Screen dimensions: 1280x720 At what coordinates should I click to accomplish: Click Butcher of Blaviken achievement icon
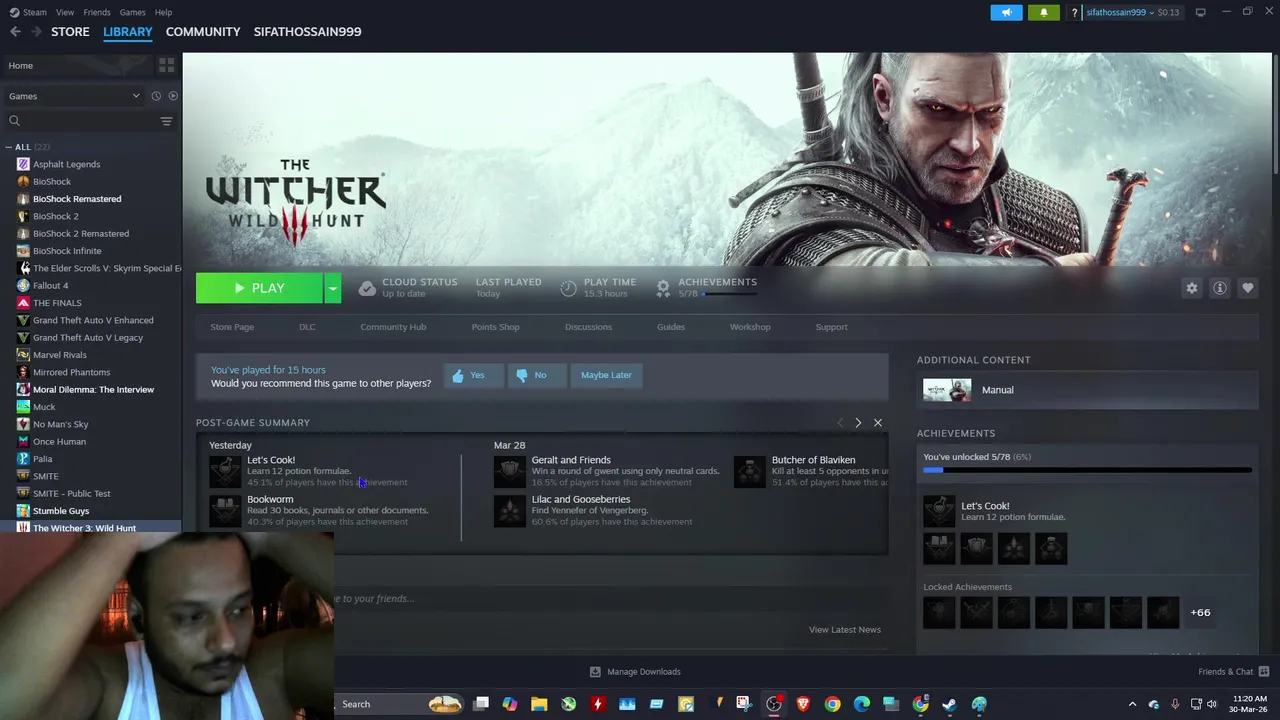(749, 471)
